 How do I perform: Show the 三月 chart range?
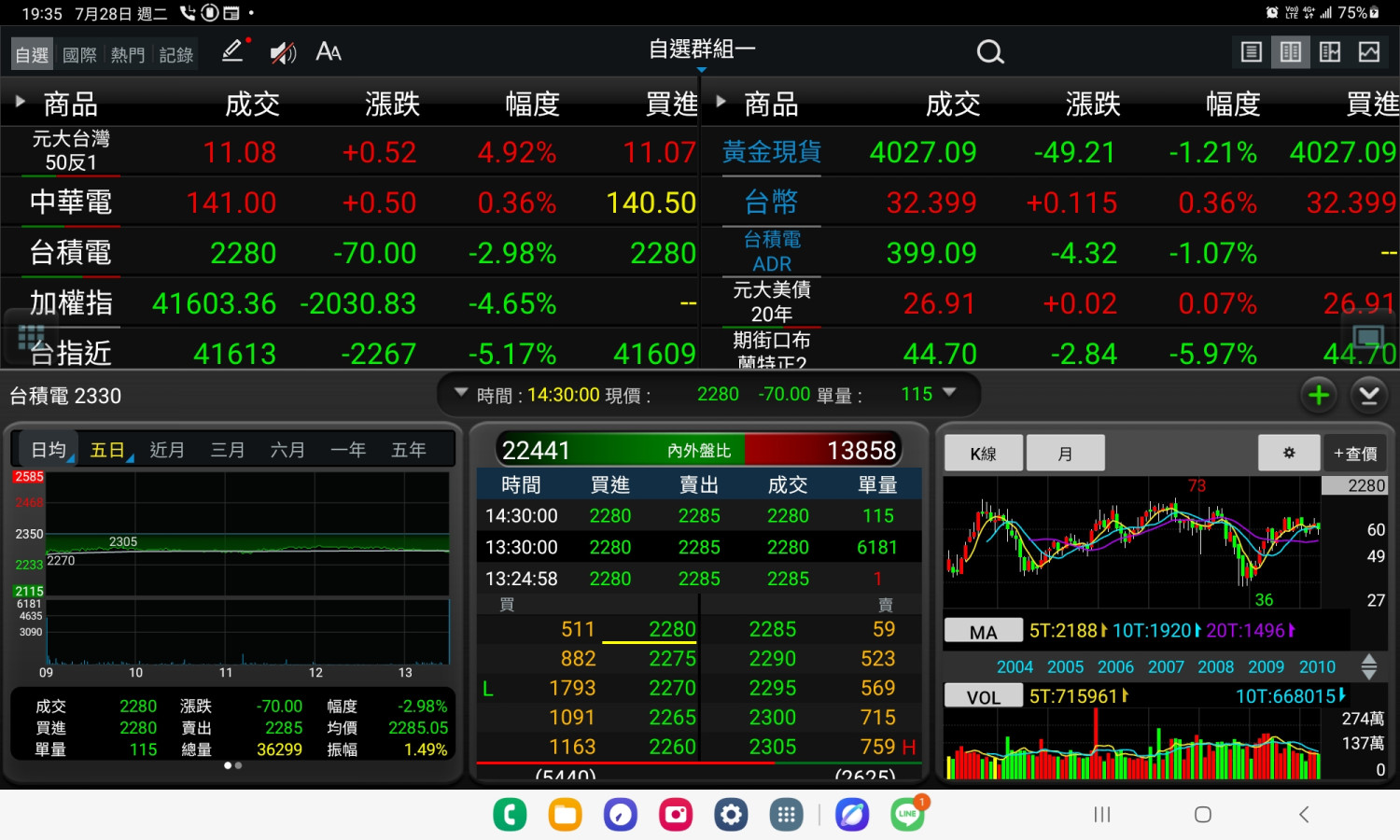coord(228,450)
